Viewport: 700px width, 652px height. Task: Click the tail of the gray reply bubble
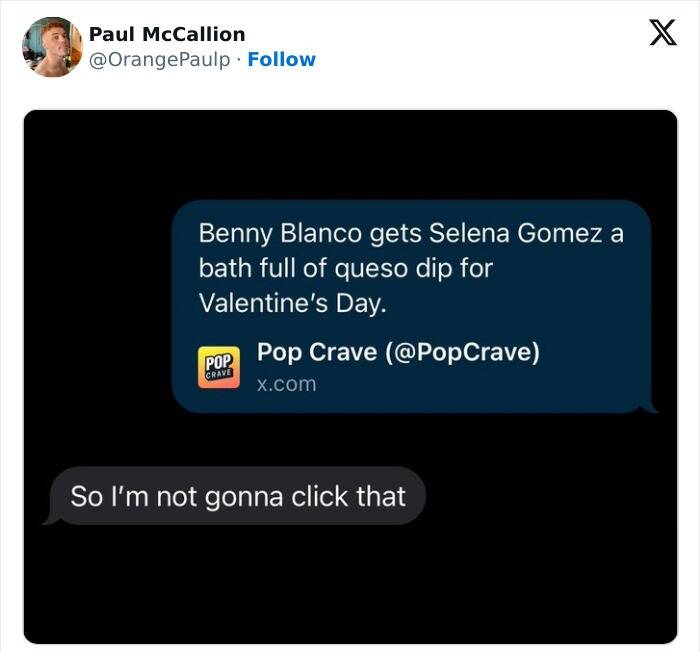pyautogui.click(x=47, y=519)
